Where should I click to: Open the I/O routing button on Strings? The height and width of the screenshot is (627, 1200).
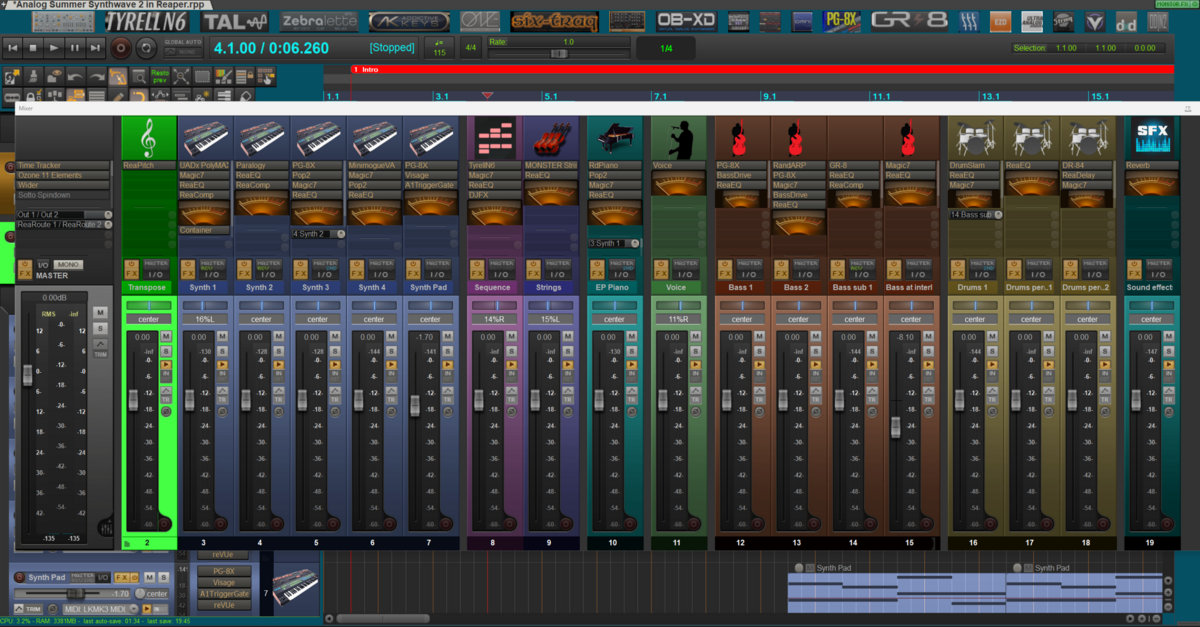[x=557, y=273]
